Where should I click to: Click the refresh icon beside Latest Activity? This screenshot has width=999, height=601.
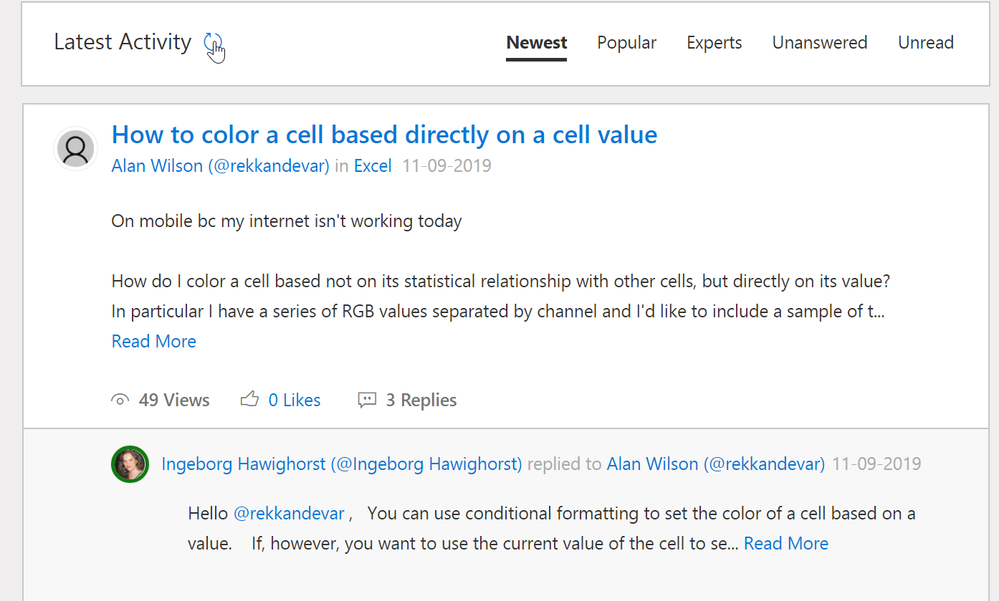(x=213, y=43)
